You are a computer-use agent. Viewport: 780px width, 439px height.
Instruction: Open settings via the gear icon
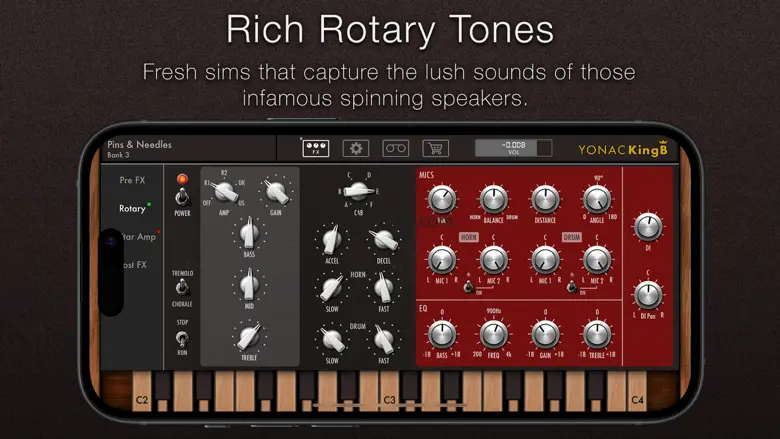click(x=356, y=148)
